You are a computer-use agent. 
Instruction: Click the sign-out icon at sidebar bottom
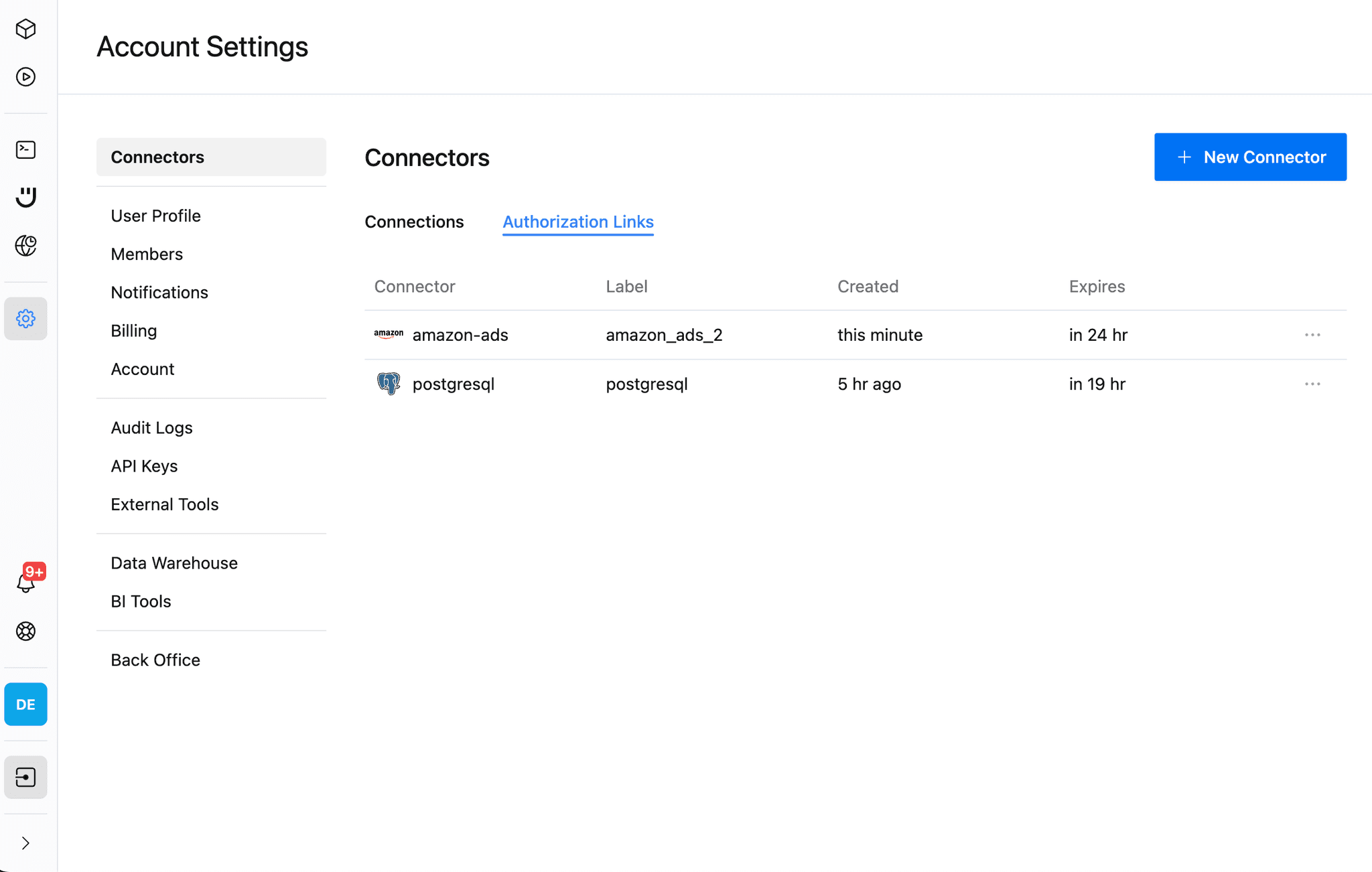[x=25, y=777]
